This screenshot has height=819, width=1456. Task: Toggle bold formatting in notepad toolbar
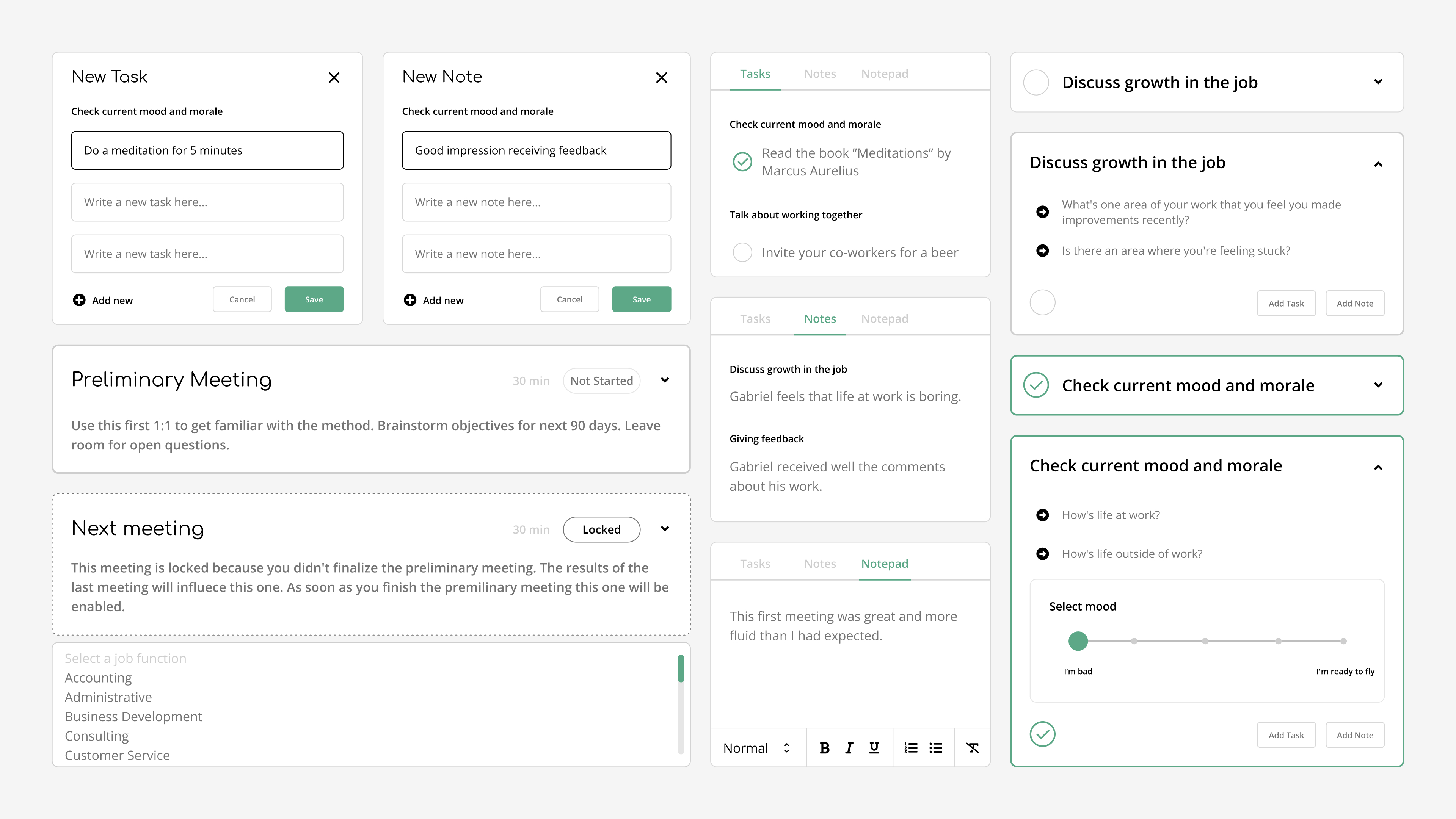pyautogui.click(x=825, y=748)
